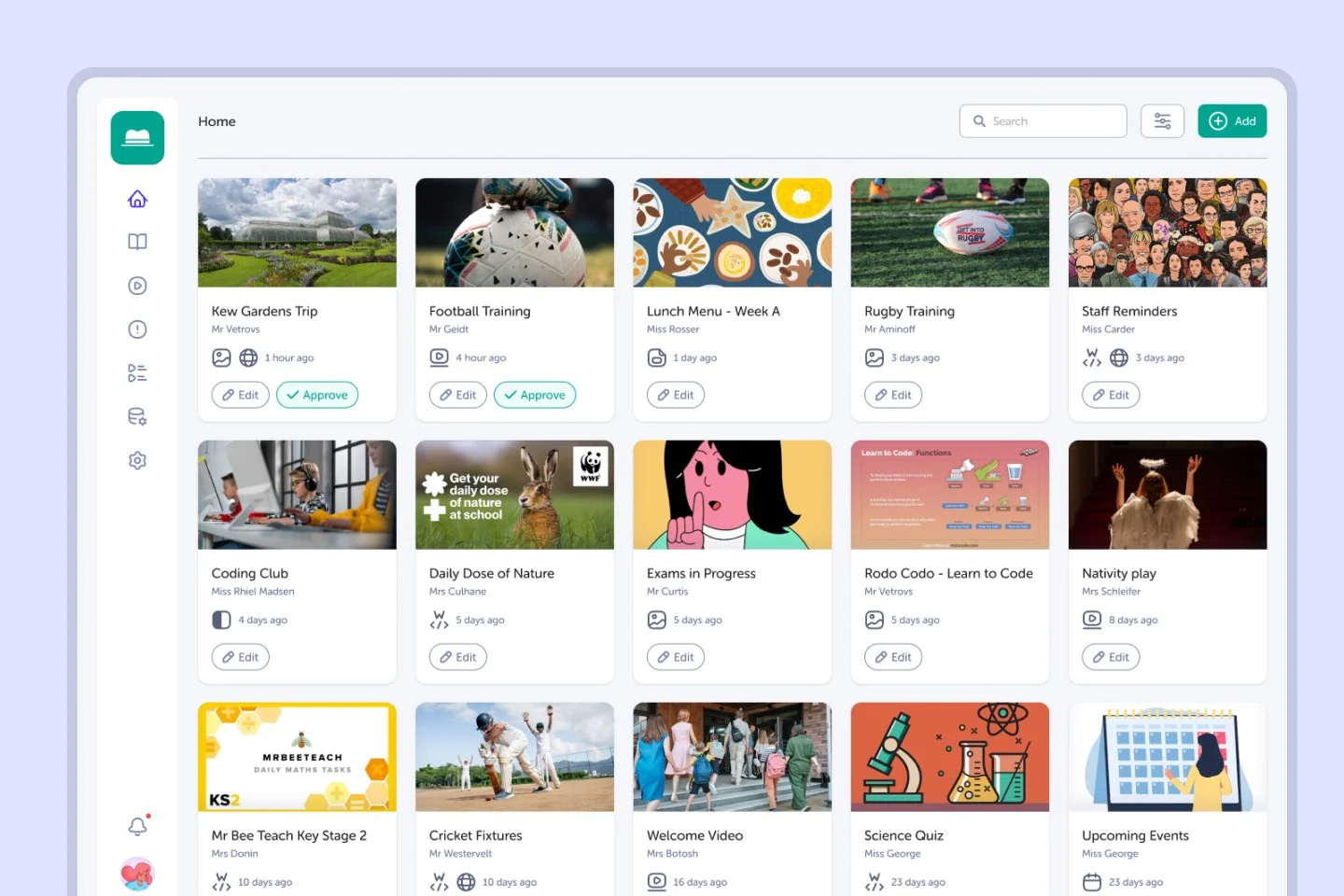Open the Kew Gardens Trip thumbnail
The width and height of the screenshot is (1344, 896).
pyautogui.click(x=297, y=232)
